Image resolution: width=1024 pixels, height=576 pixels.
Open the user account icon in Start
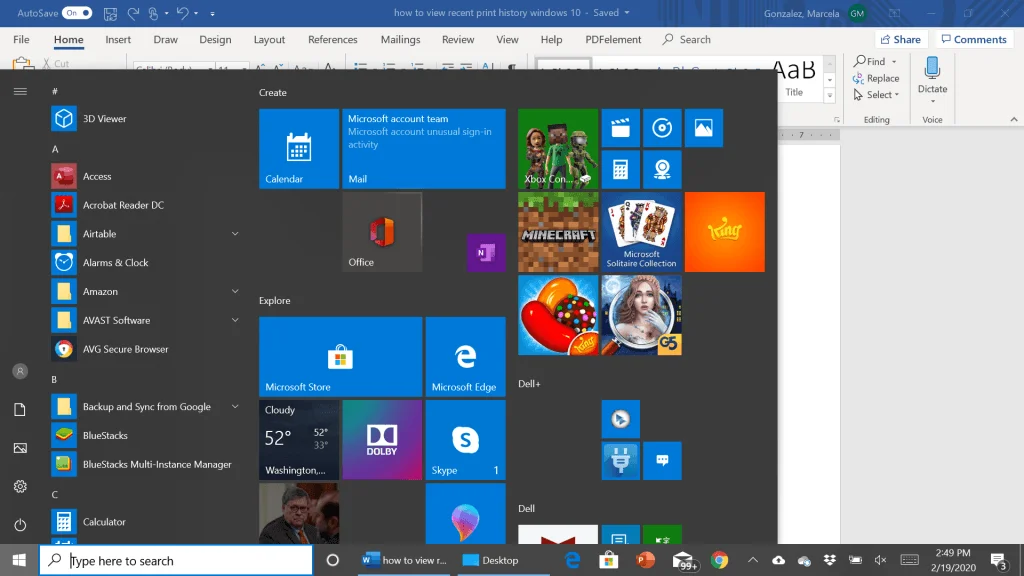point(20,371)
